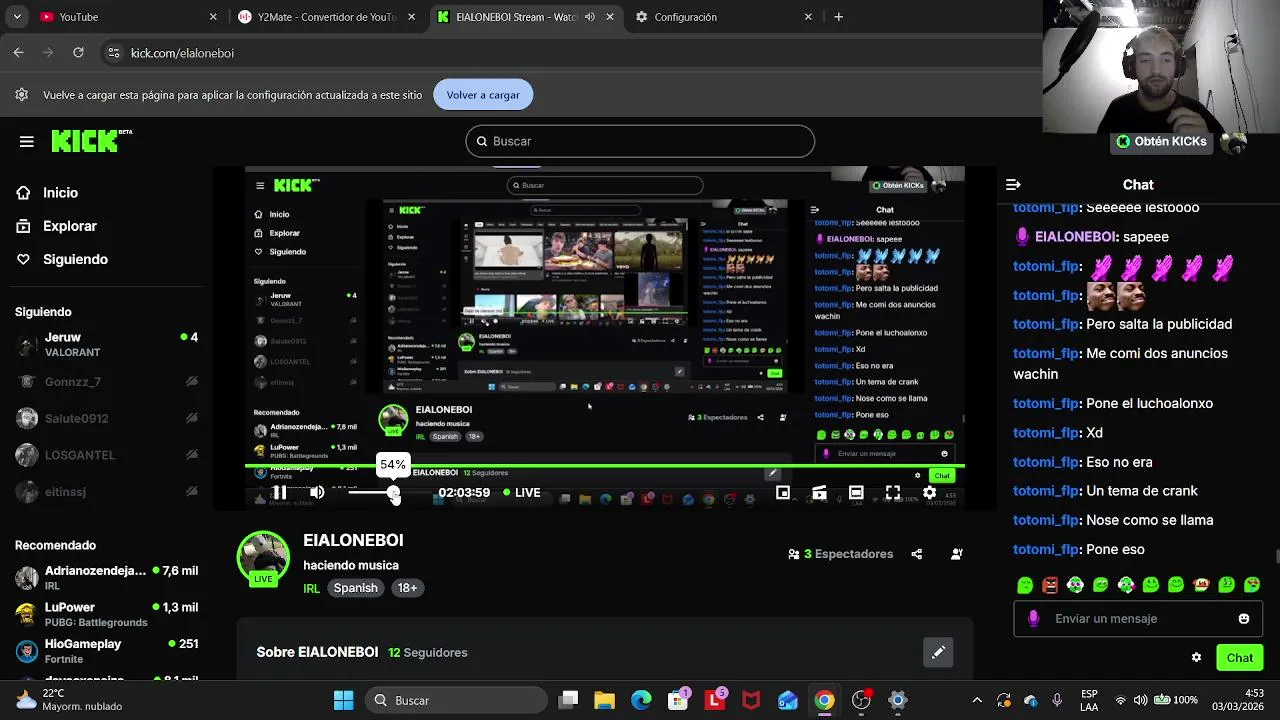Viewport: 1280px width, 720px height.
Task: Jump to LIVE in the player
Action: click(x=522, y=492)
